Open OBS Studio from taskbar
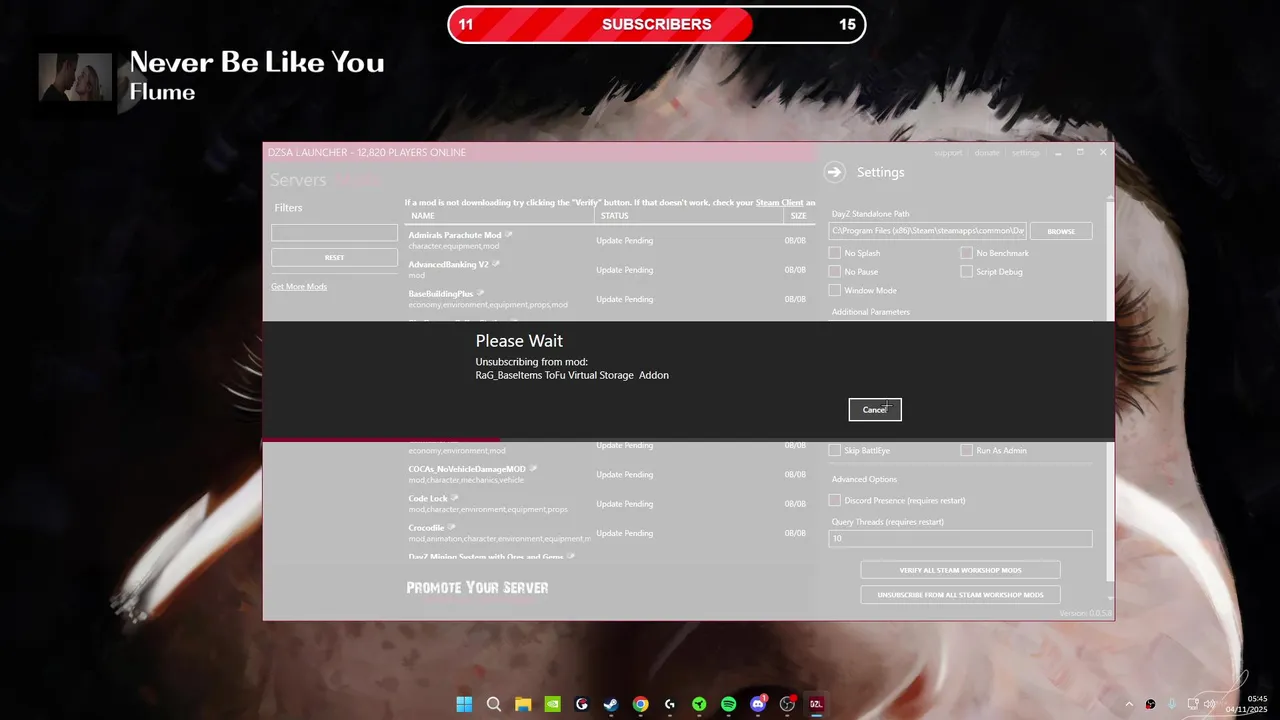1280x720 pixels. pos(787,704)
